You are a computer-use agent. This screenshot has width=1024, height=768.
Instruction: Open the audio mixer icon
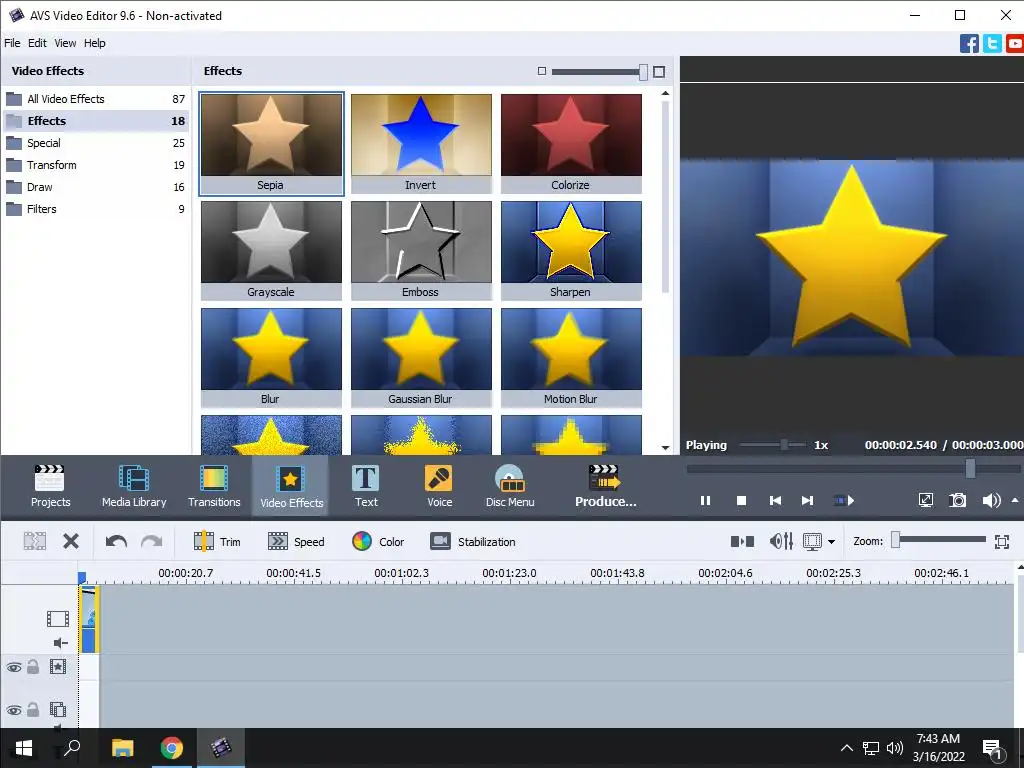click(781, 541)
